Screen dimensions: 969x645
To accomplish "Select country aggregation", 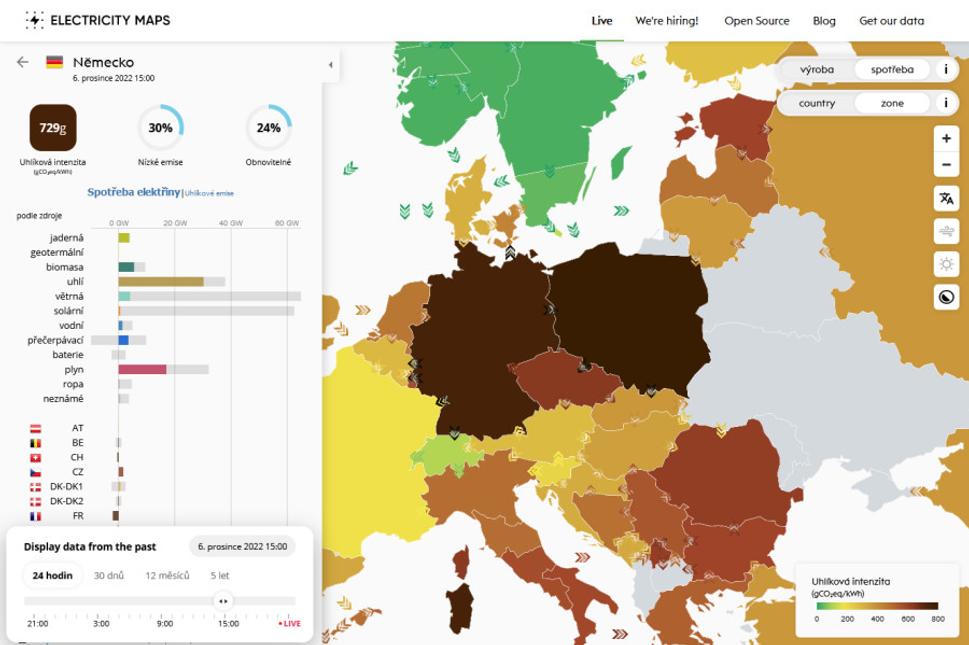I will 816,103.
